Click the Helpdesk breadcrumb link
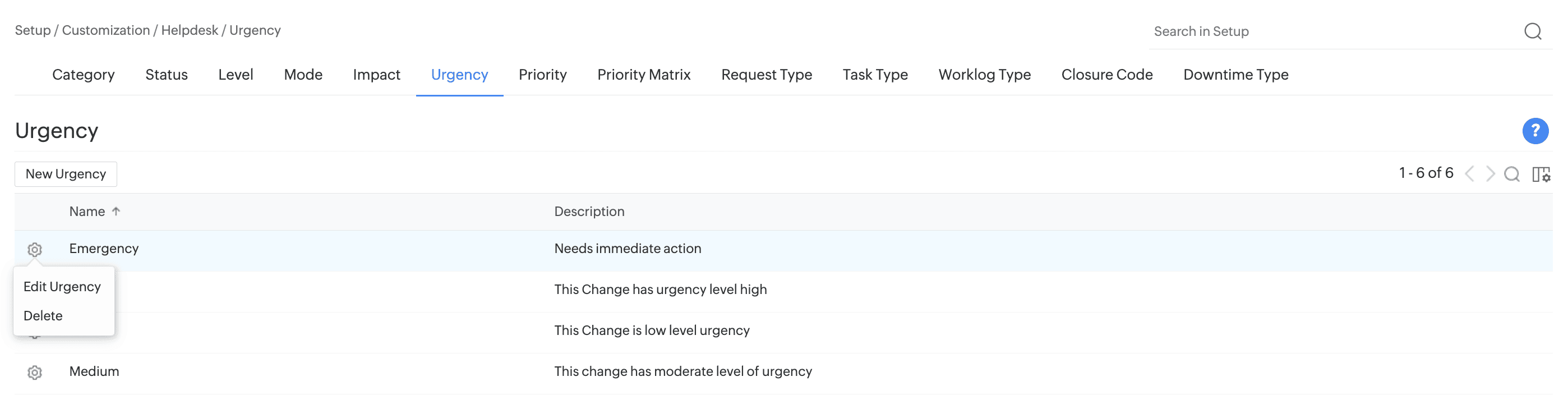The height and width of the screenshot is (395, 1568). point(190,30)
